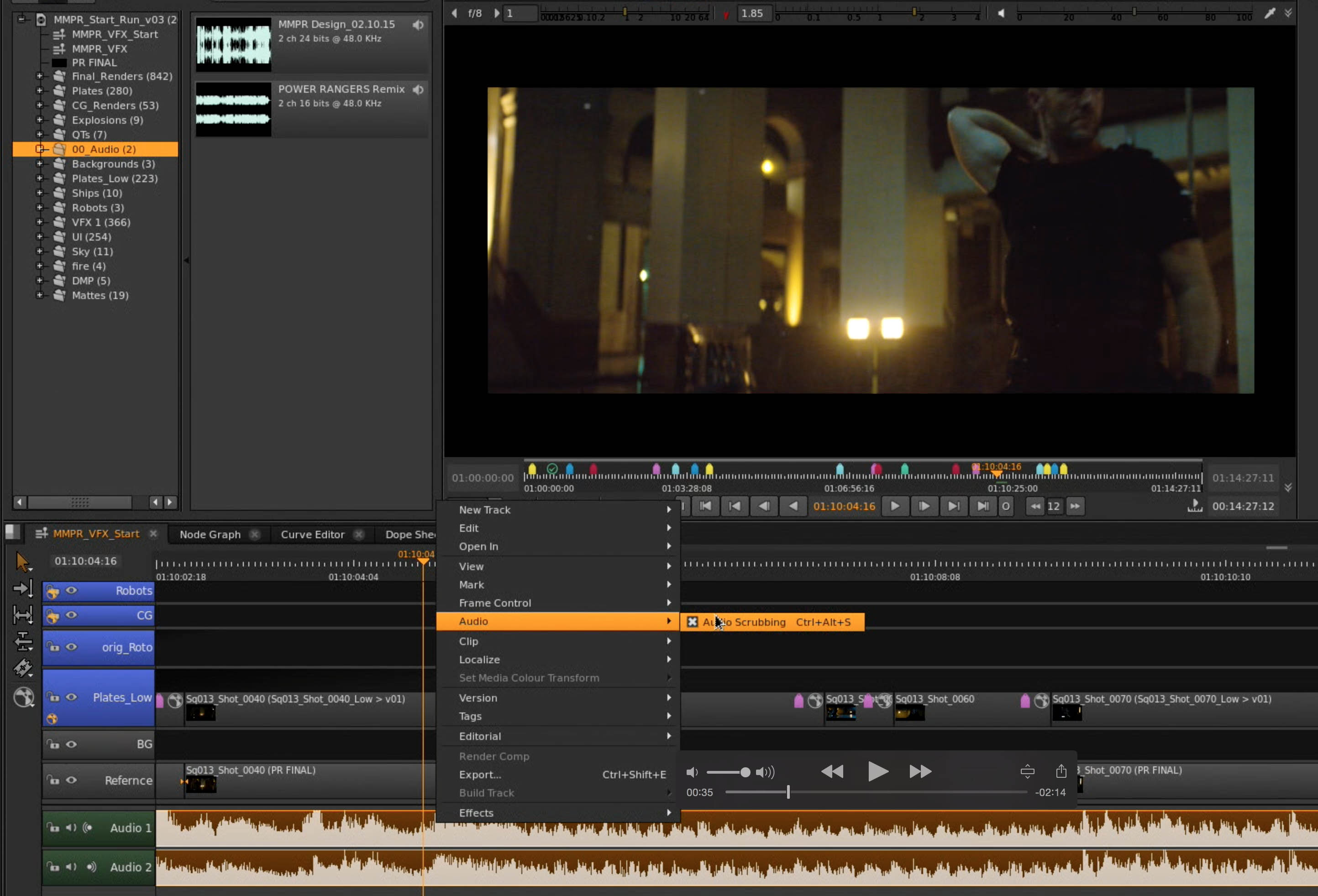1318x896 pixels.
Task: Click the pink tag on Sq013_Shot_0040 clip
Action: tap(160, 701)
